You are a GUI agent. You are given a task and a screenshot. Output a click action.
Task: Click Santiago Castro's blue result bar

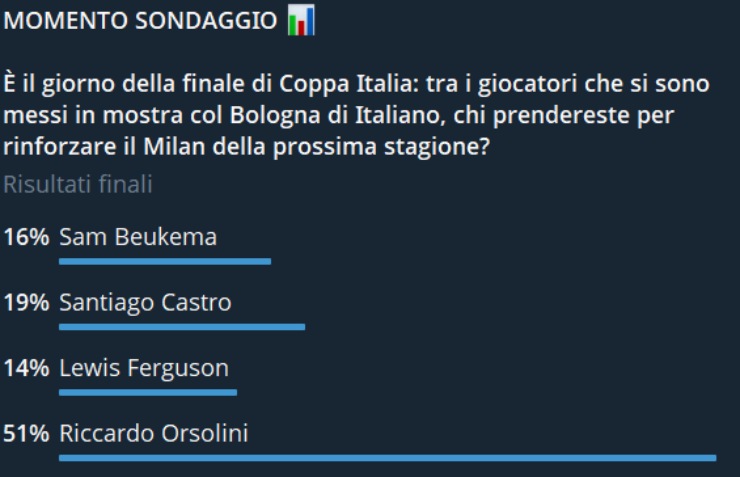pos(182,326)
